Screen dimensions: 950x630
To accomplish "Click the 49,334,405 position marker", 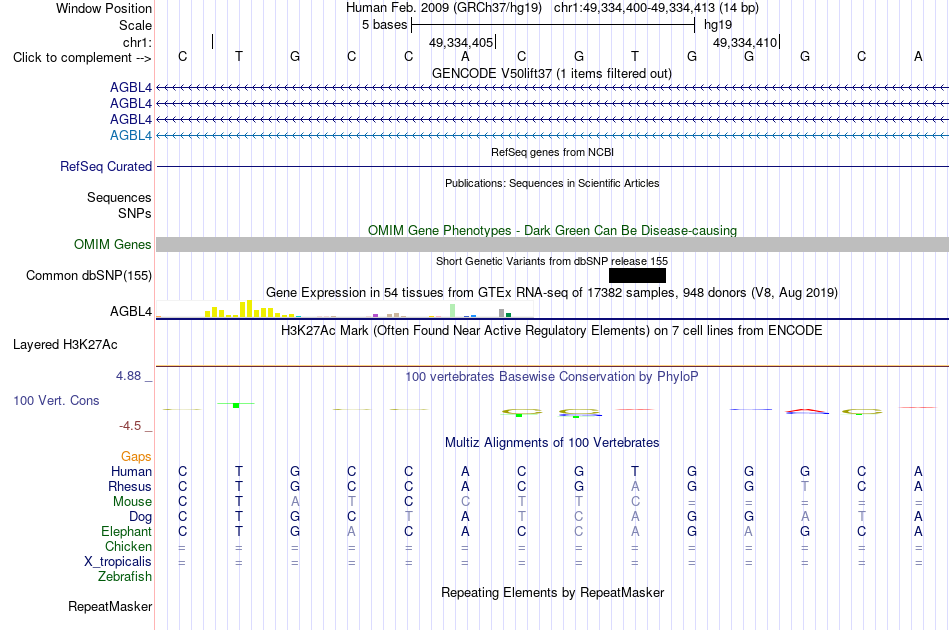I will tap(462, 42).
